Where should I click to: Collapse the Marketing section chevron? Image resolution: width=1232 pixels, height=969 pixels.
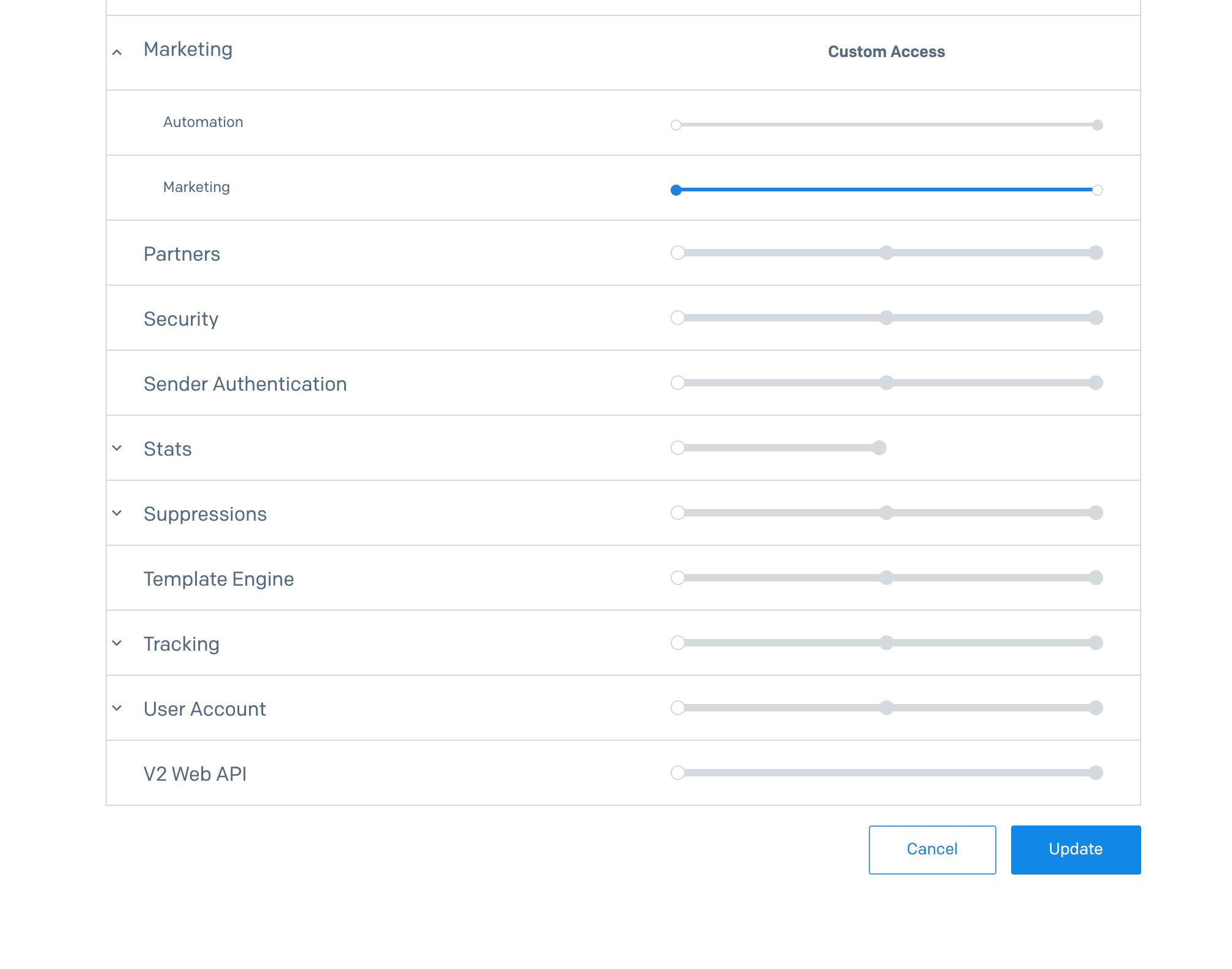[x=117, y=53]
